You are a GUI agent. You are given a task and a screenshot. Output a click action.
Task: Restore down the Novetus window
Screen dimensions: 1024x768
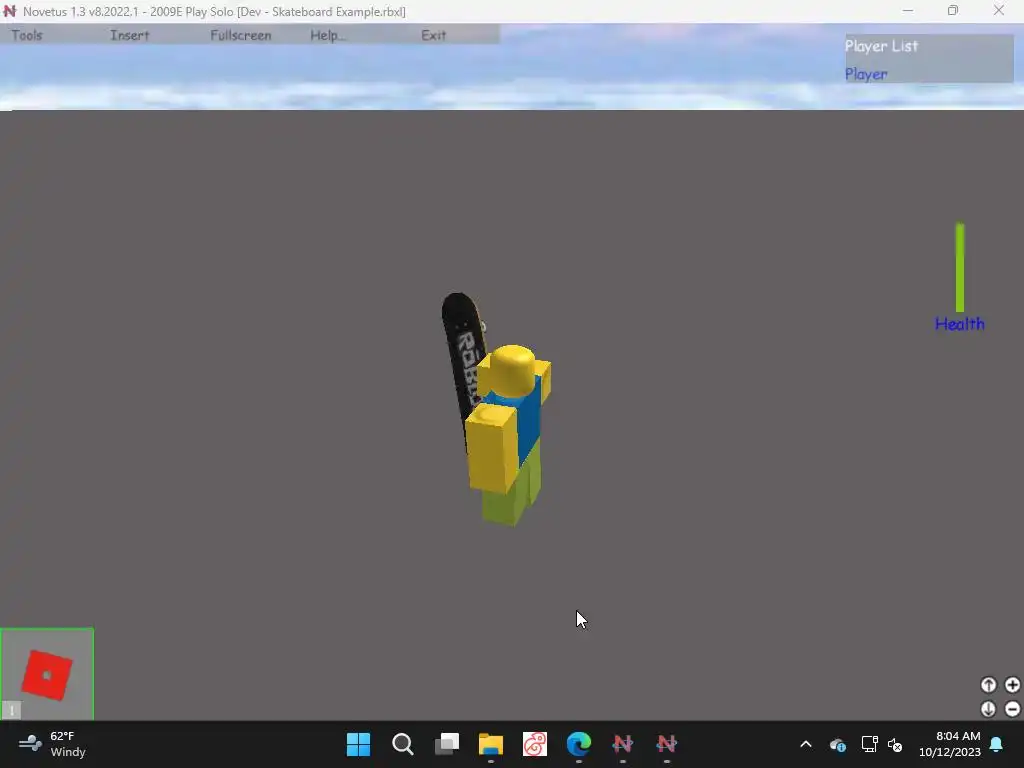click(953, 10)
